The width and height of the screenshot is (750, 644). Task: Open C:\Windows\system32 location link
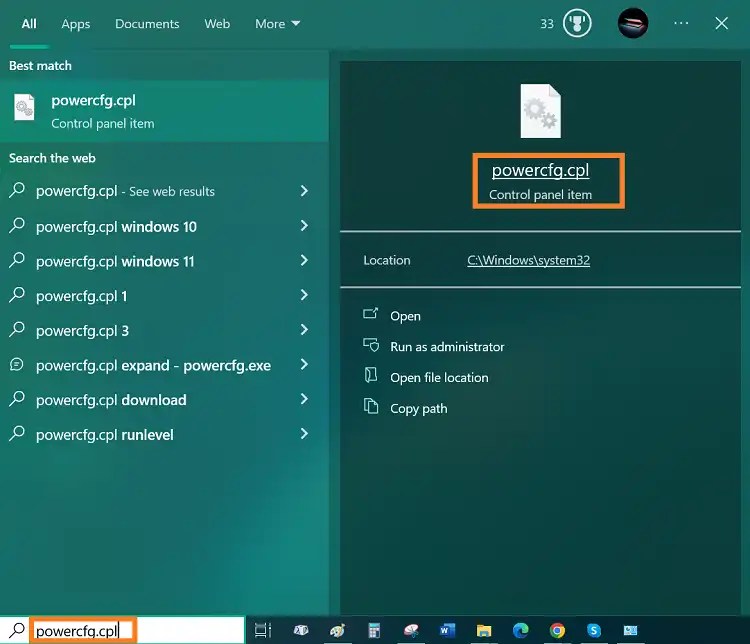529,260
